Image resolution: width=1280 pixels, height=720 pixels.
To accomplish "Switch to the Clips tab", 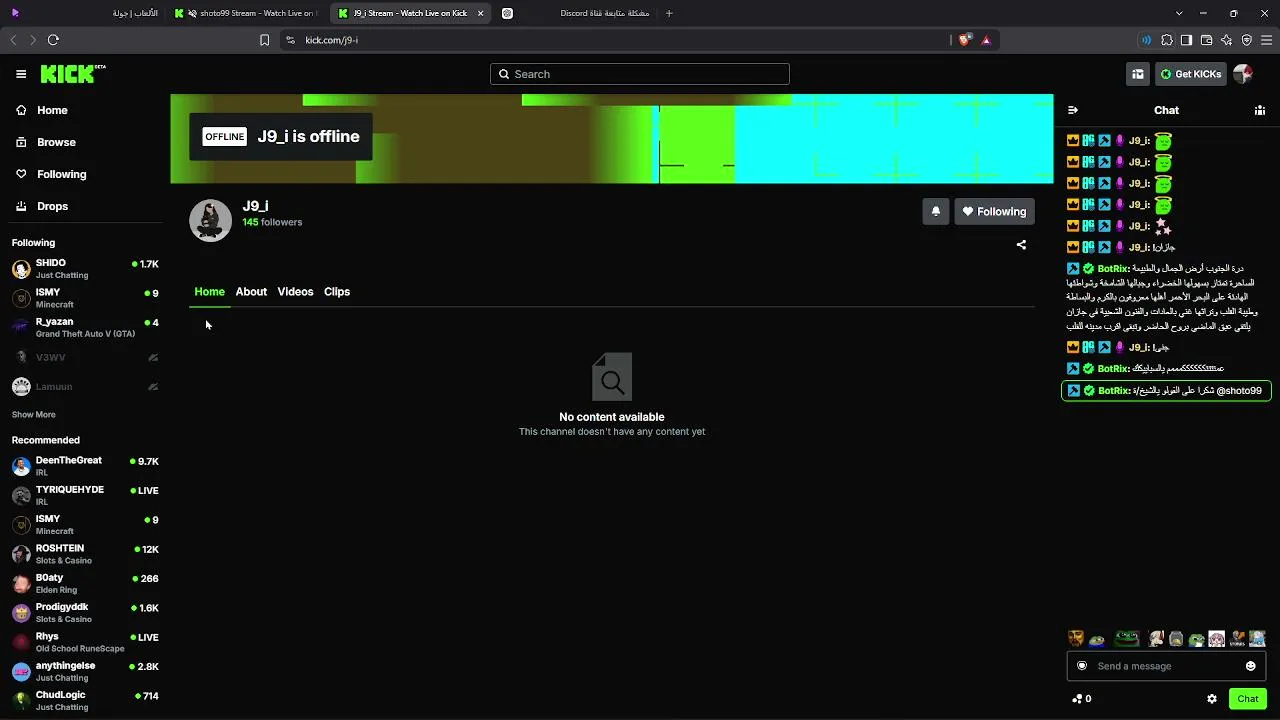I will pyautogui.click(x=337, y=292).
